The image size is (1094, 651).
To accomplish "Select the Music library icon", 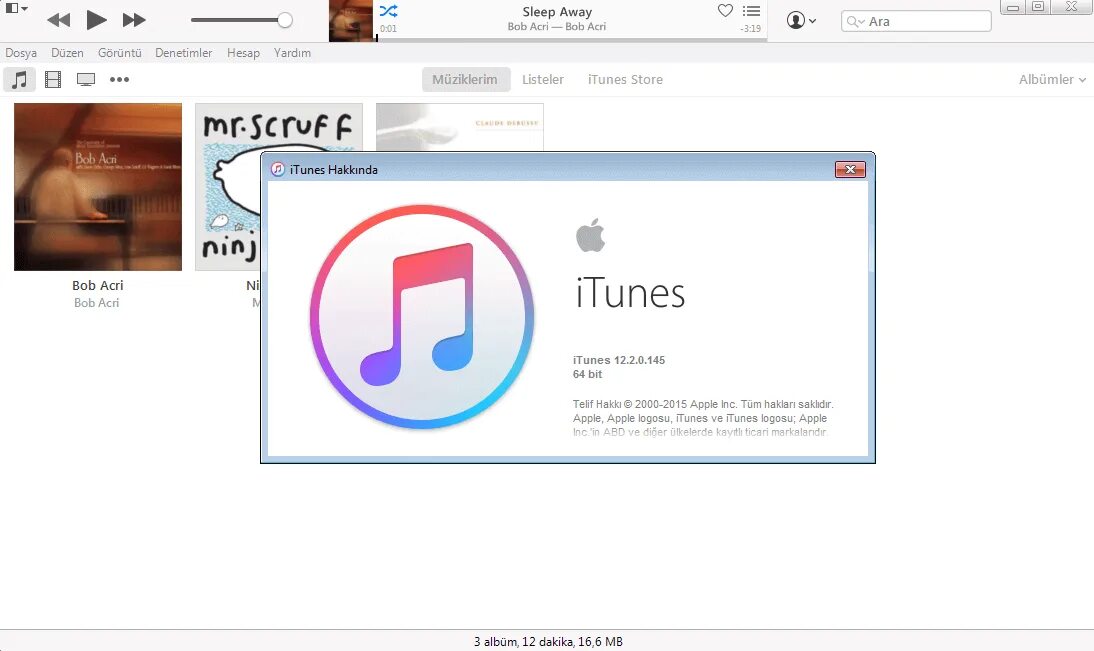I will click(20, 80).
